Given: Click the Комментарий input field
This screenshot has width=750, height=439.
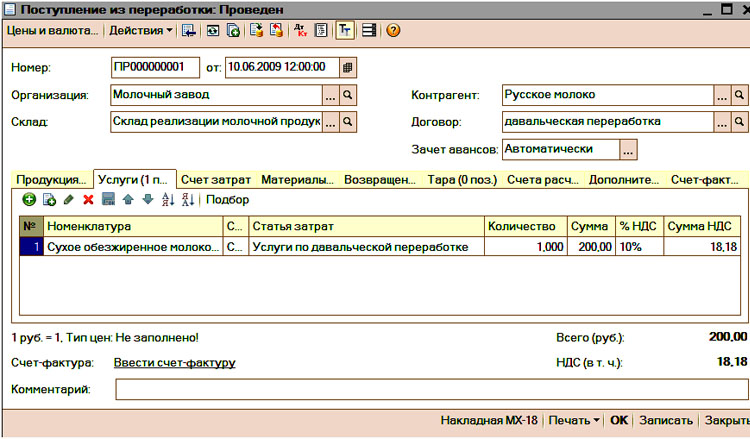Looking at the screenshot, I should click(x=432, y=389).
